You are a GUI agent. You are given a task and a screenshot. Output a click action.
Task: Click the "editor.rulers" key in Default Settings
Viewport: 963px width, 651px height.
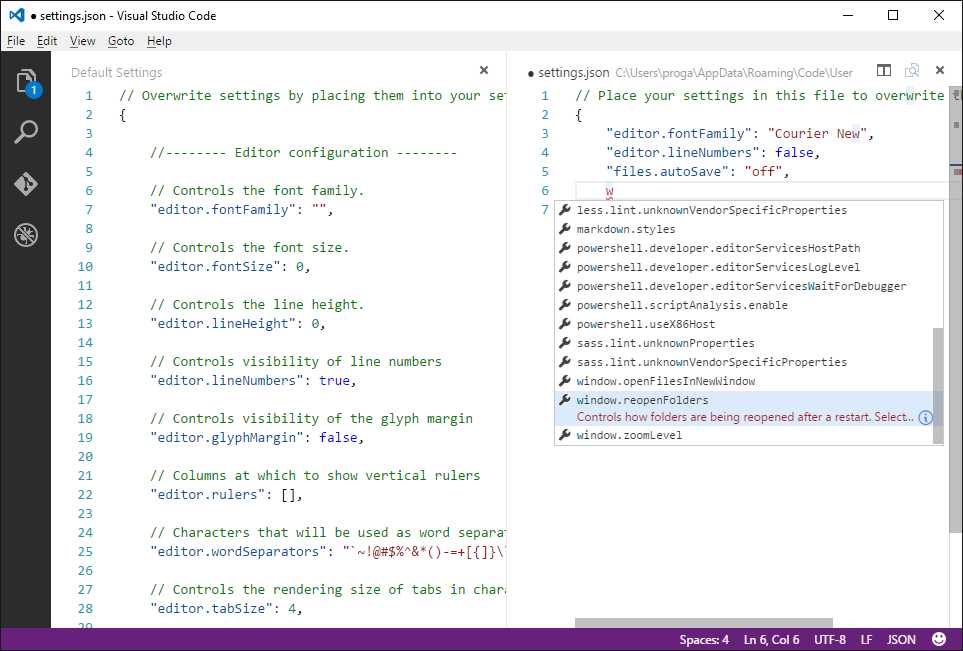coord(208,495)
